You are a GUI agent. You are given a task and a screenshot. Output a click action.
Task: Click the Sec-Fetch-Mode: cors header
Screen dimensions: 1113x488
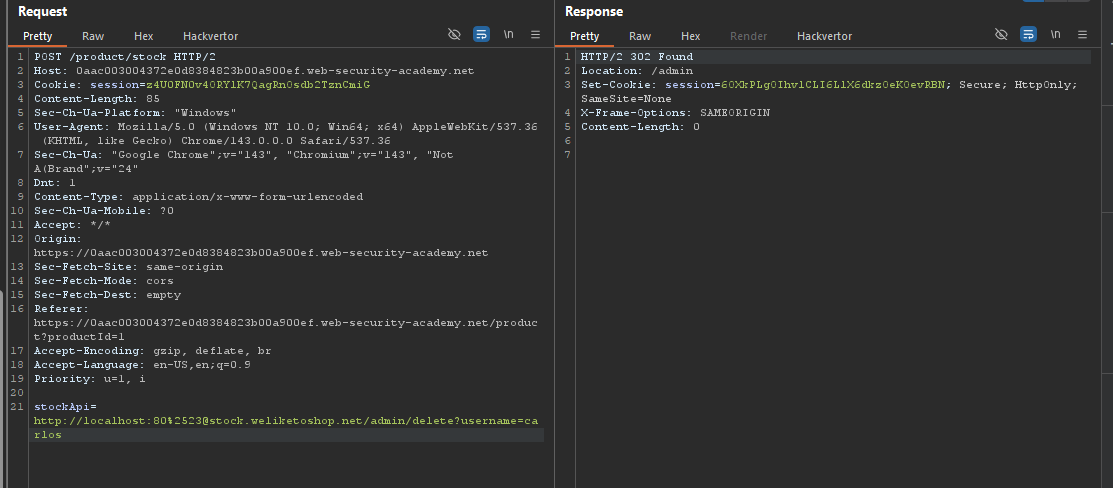click(104, 281)
